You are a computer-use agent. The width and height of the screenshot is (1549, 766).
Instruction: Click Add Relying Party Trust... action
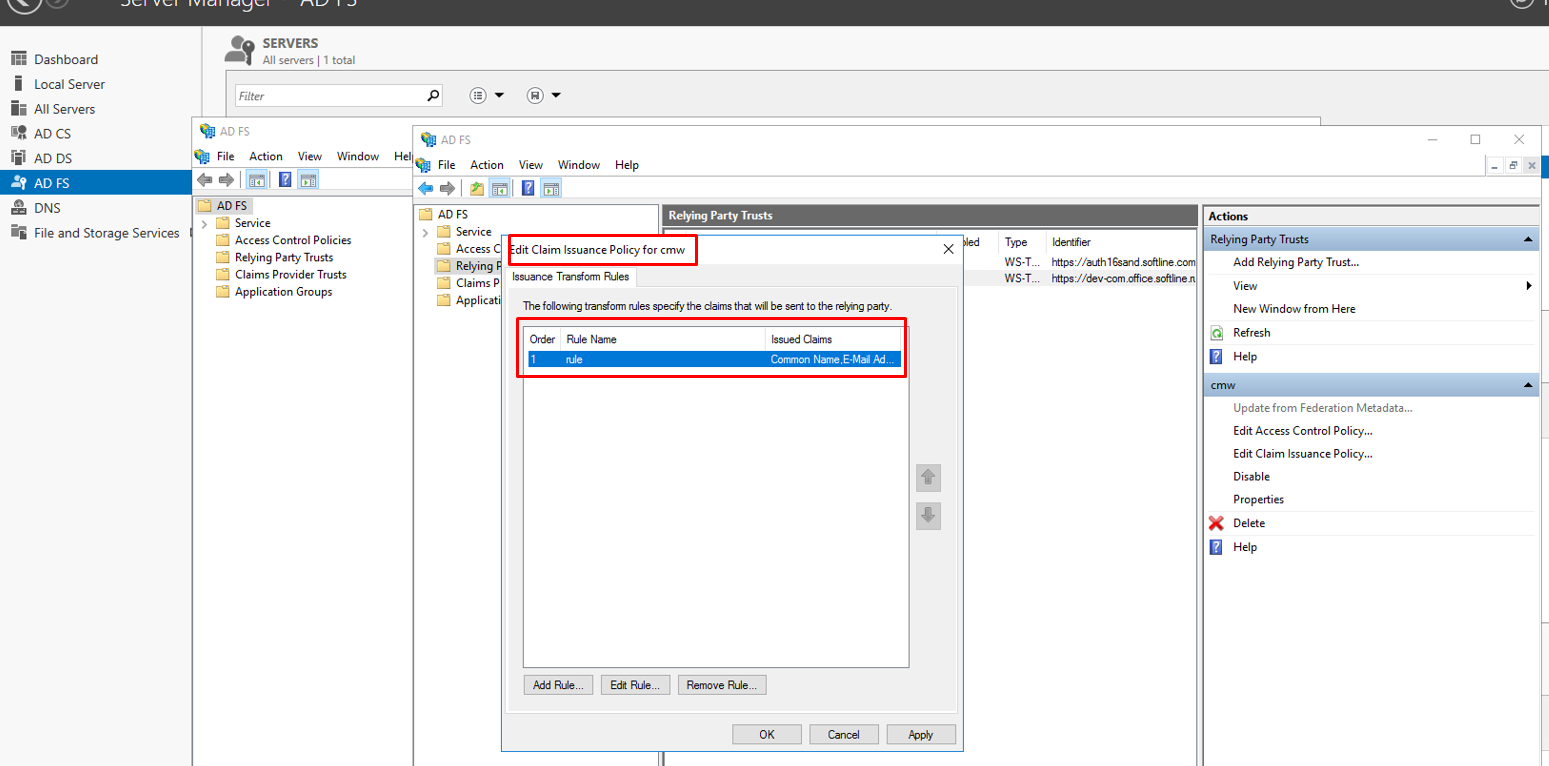tap(1296, 262)
